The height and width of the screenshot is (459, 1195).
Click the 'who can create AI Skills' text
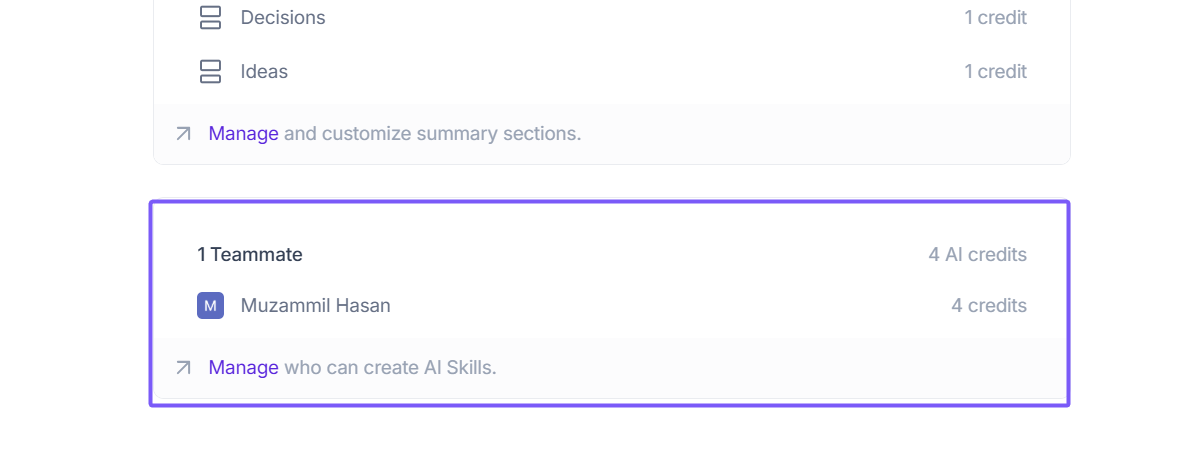[x=390, y=368]
